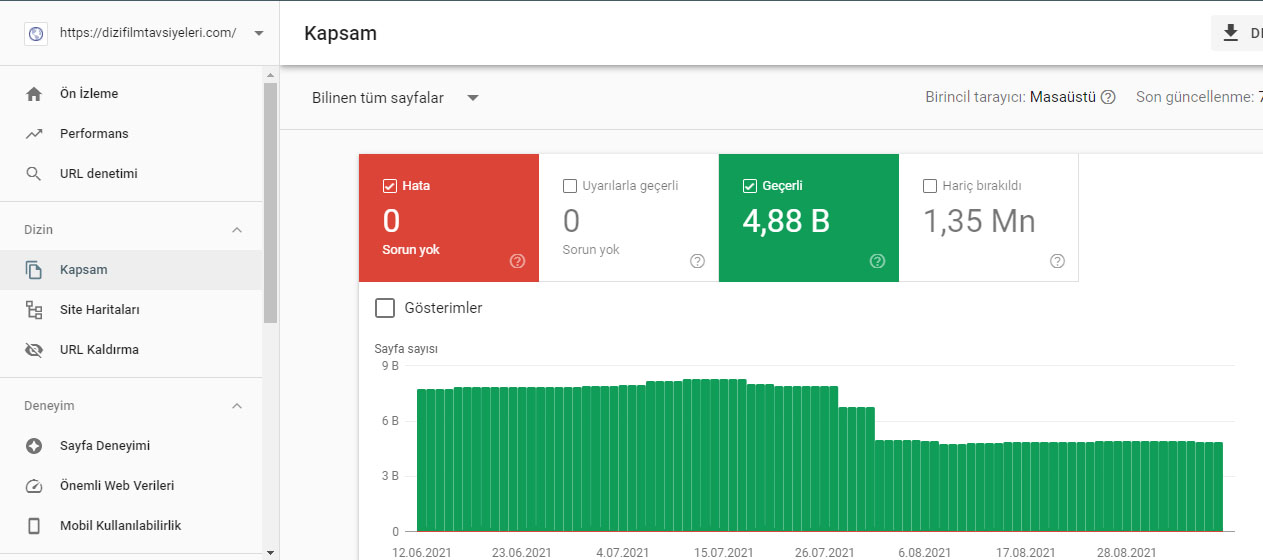This screenshot has width=1263, height=560.
Task: Click the Performans trend icon
Action: point(34,134)
